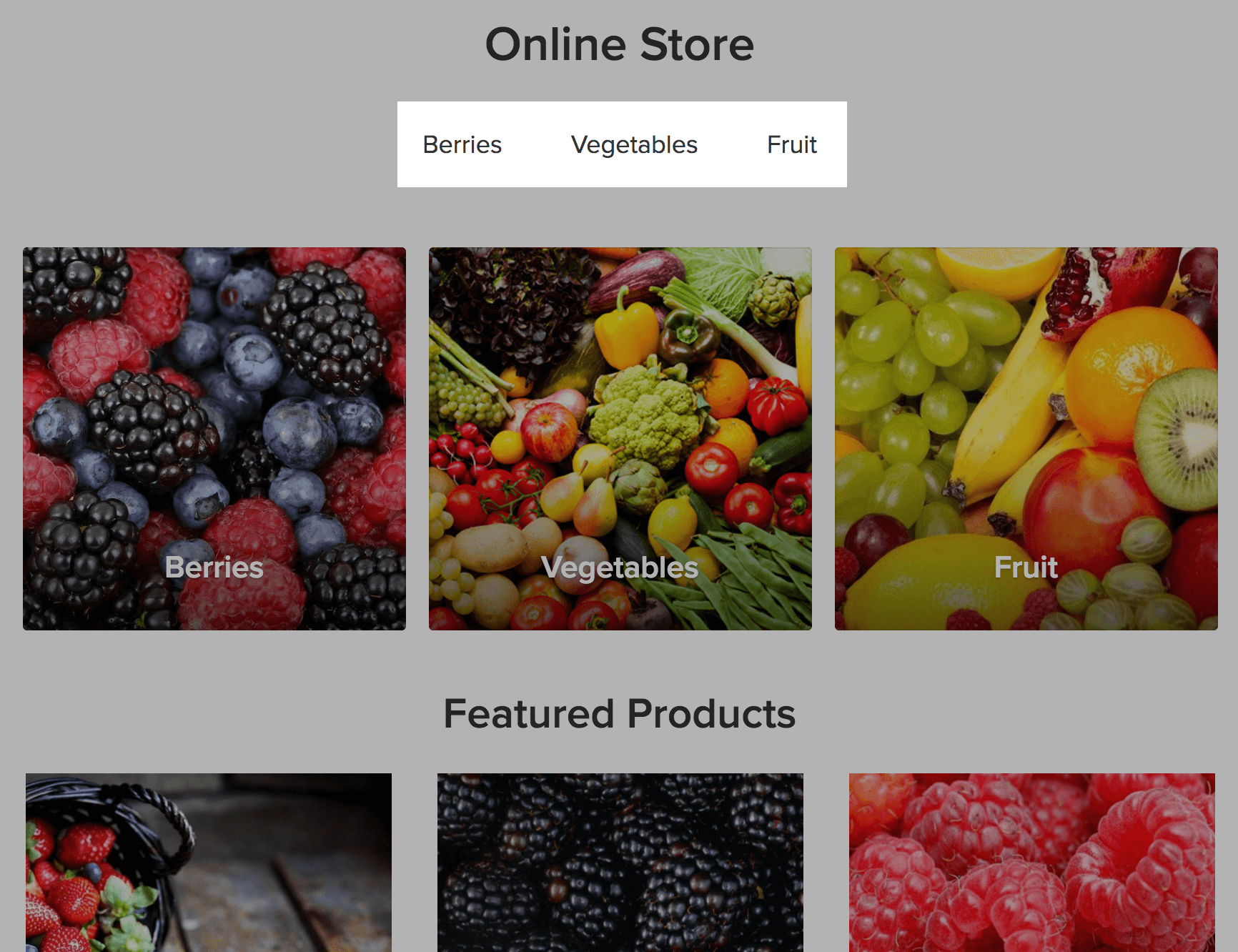Screen dimensions: 1238x952
Task: Select Fruit in the navigation bar
Action: coord(792,144)
